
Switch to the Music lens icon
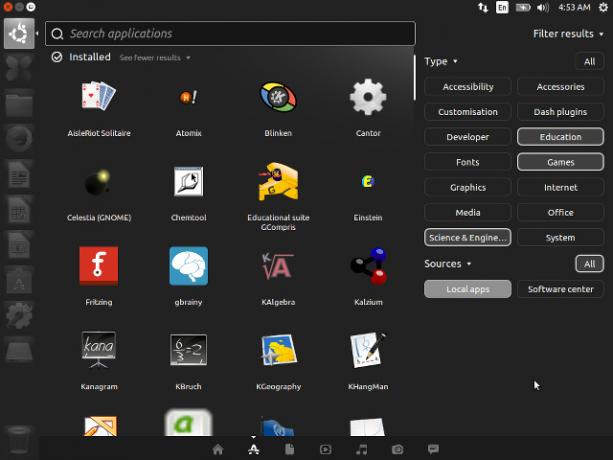coord(362,450)
